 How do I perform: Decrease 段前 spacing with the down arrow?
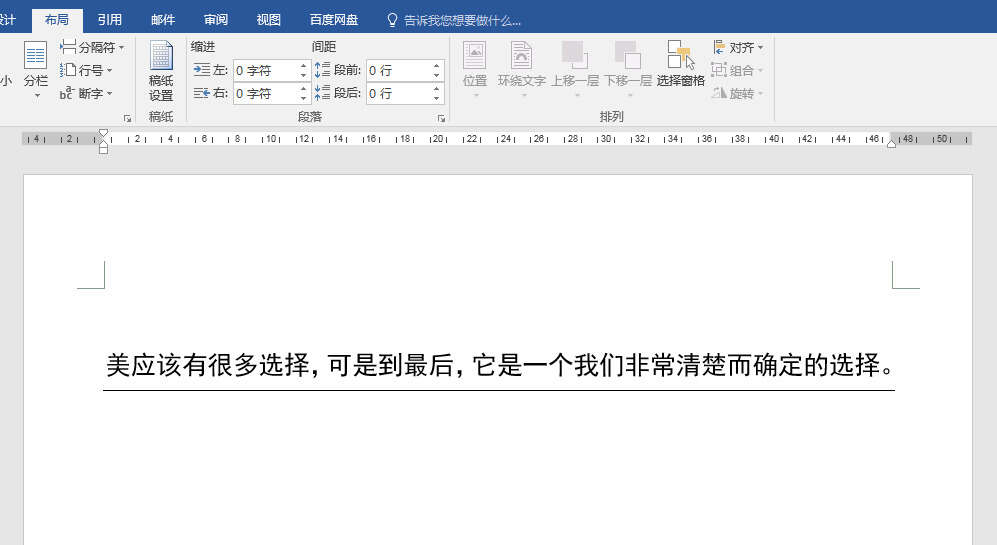(x=437, y=75)
